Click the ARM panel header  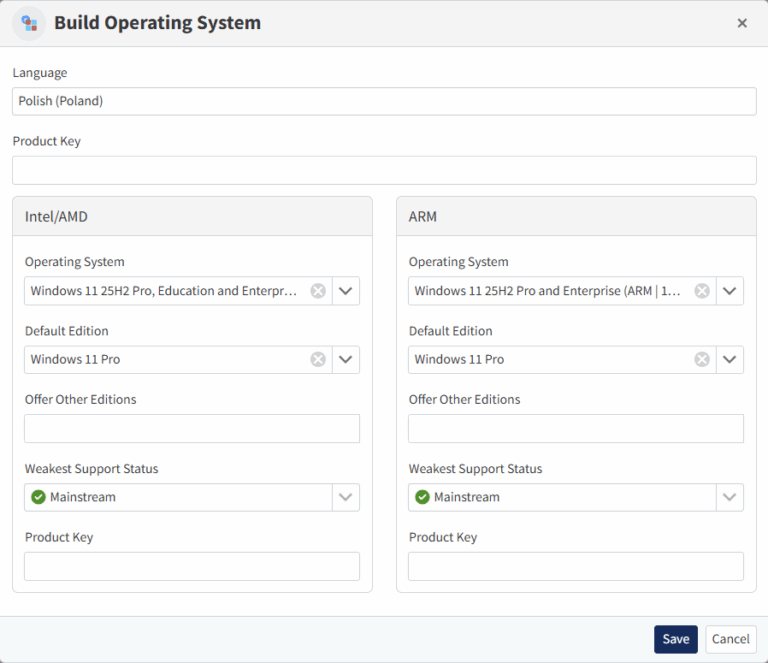click(x=576, y=216)
